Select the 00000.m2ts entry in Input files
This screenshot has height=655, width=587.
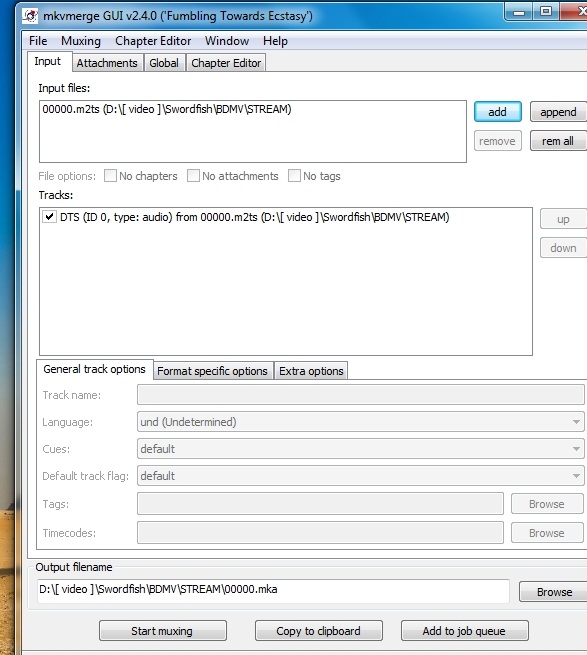(167, 109)
